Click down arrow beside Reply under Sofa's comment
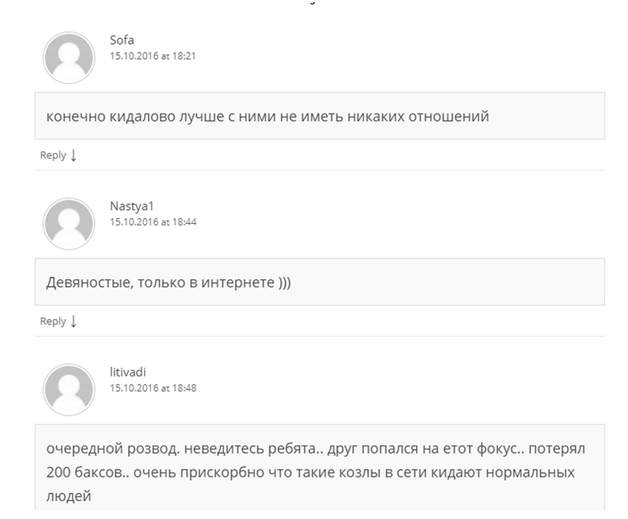The width and height of the screenshot is (628, 519). [74, 155]
